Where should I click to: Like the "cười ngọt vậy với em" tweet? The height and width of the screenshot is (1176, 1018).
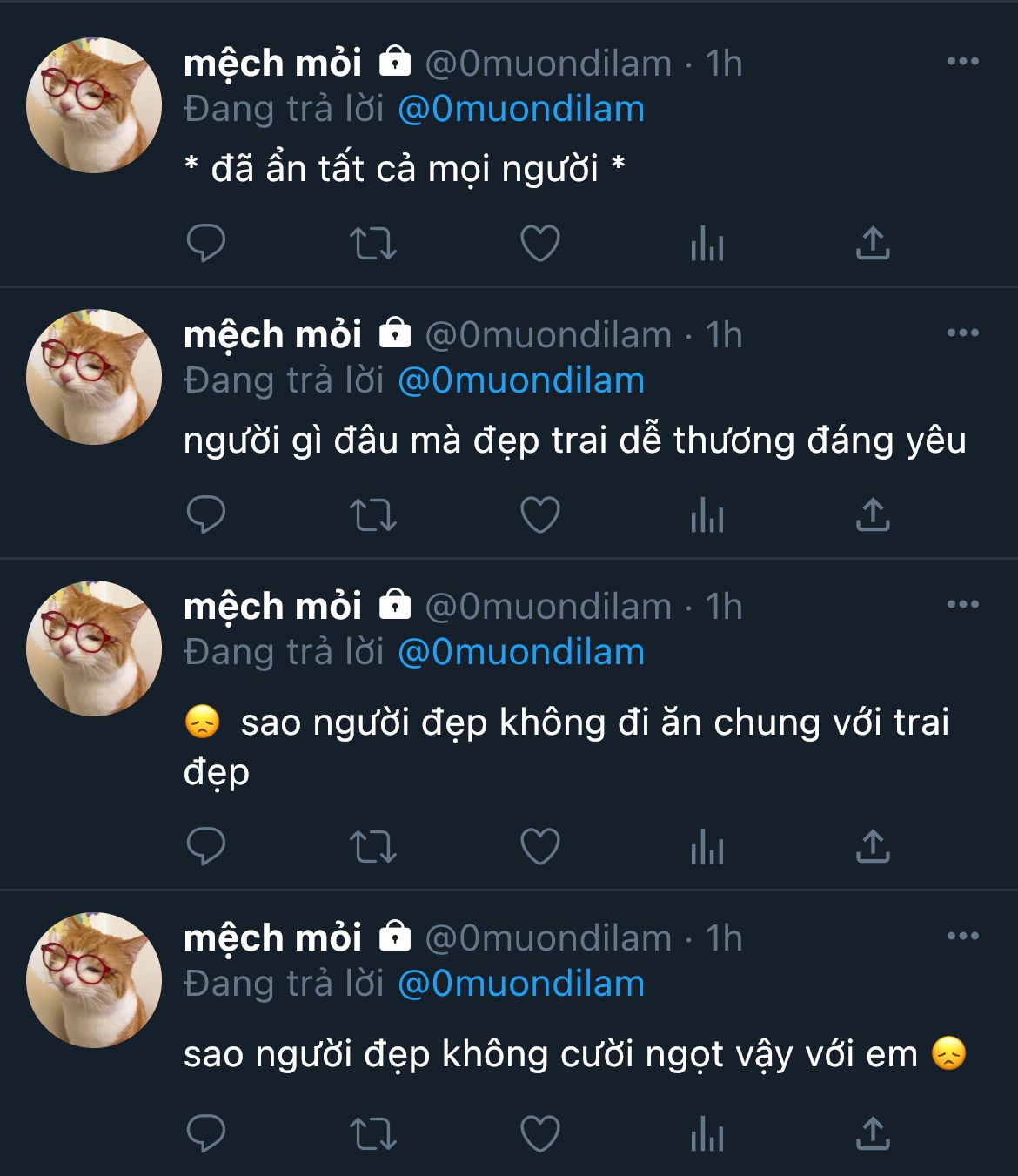[539, 1134]
